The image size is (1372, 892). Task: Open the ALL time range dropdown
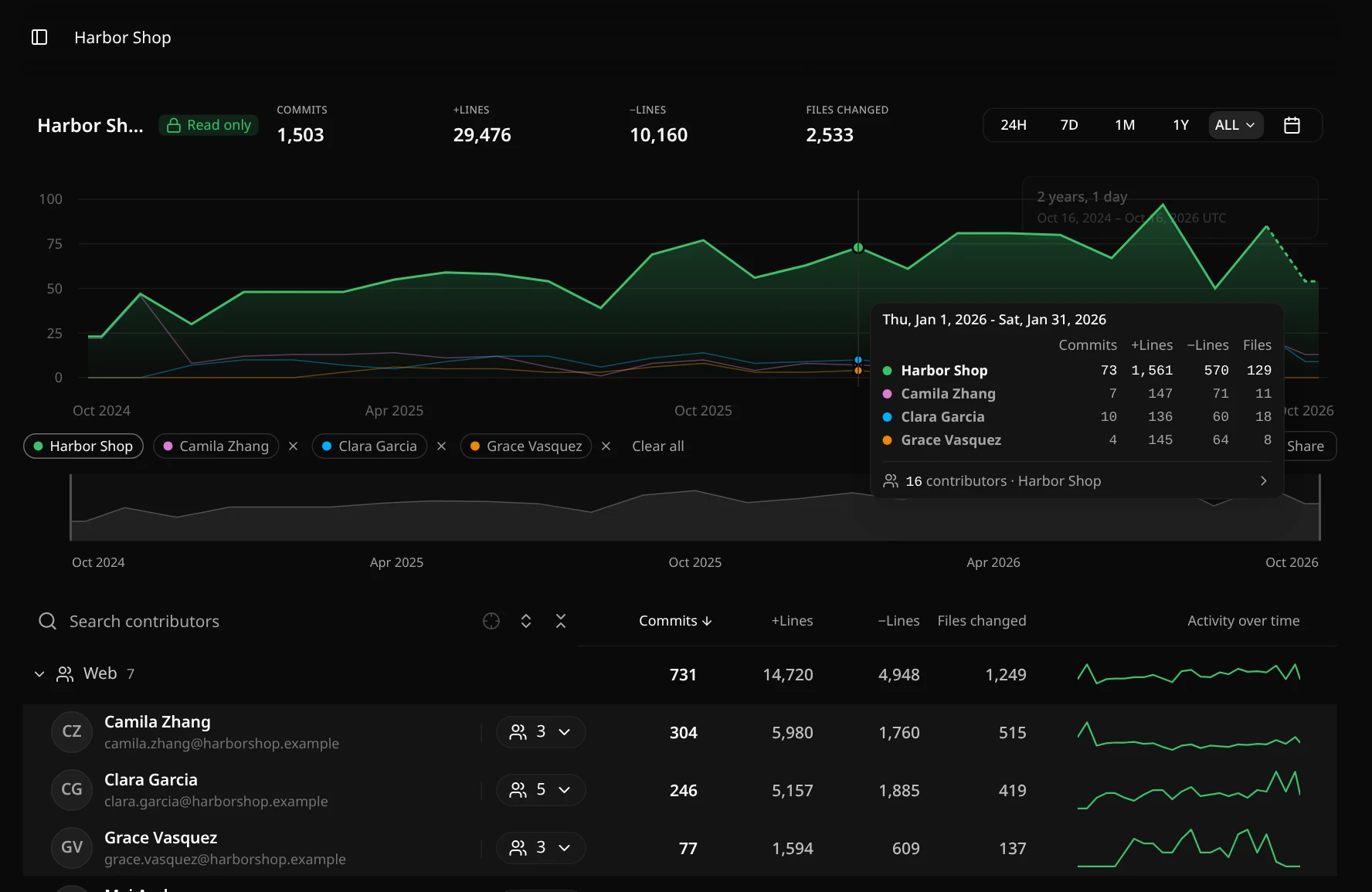coord(1235,125)
